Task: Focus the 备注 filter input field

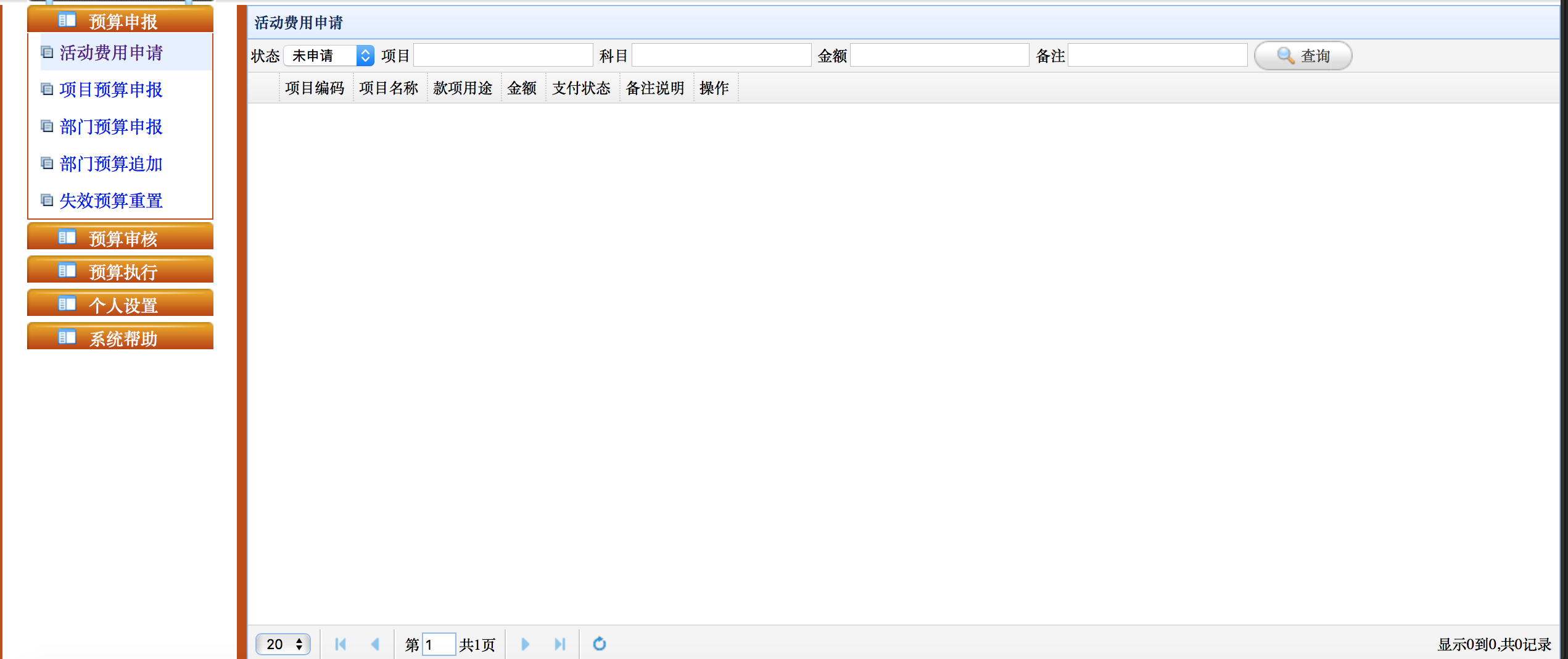Action: click(x=1158, y=56)
